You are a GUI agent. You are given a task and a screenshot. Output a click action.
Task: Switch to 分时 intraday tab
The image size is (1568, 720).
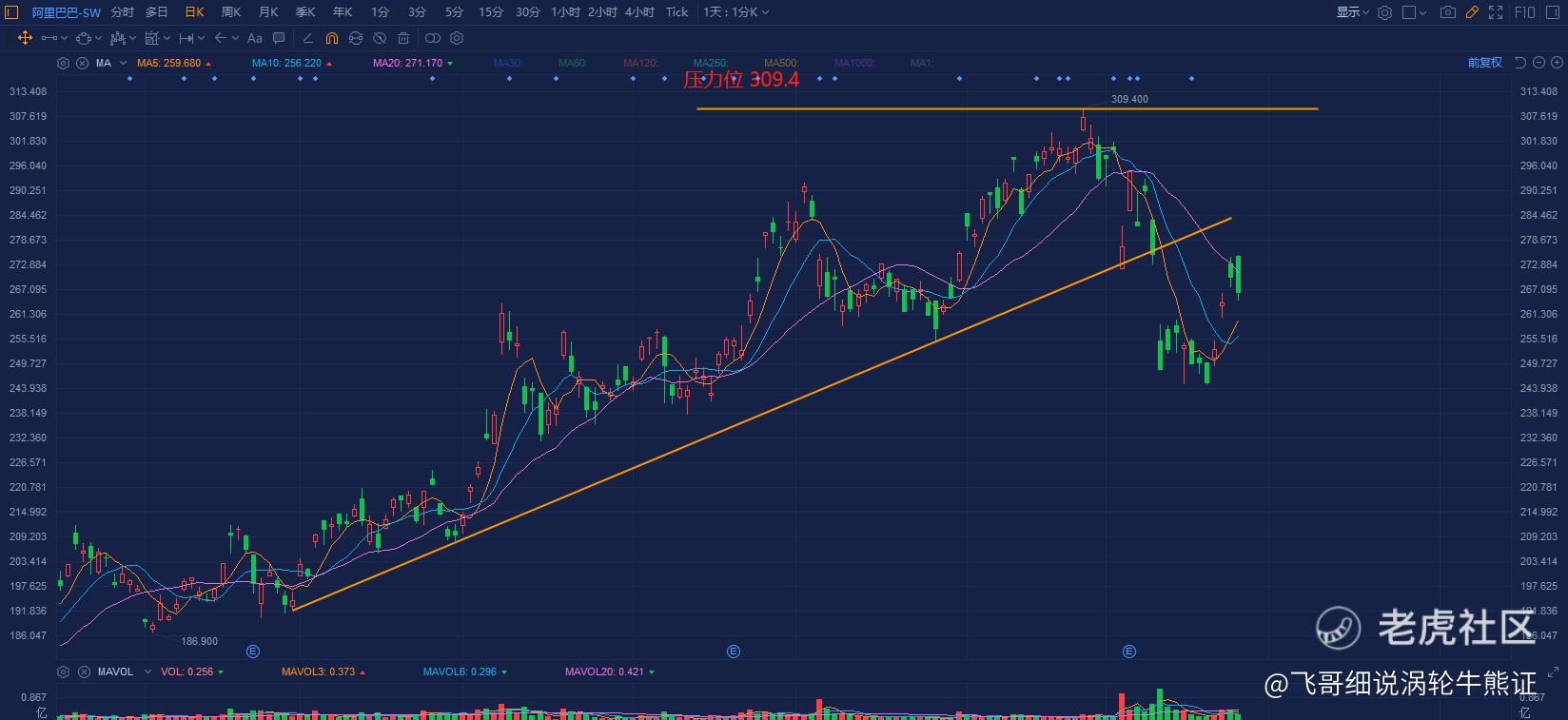(x=123, y=12)
